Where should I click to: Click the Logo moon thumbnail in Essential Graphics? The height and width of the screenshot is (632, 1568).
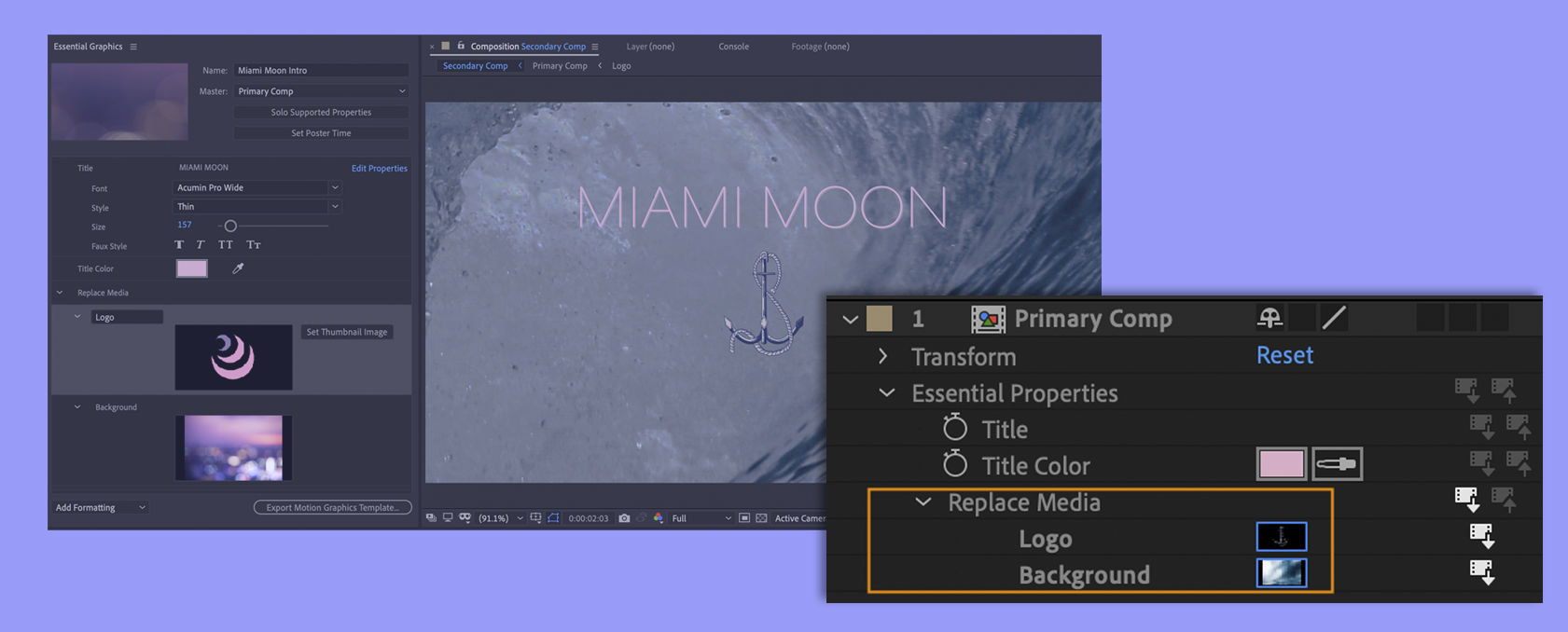point(233,357)
